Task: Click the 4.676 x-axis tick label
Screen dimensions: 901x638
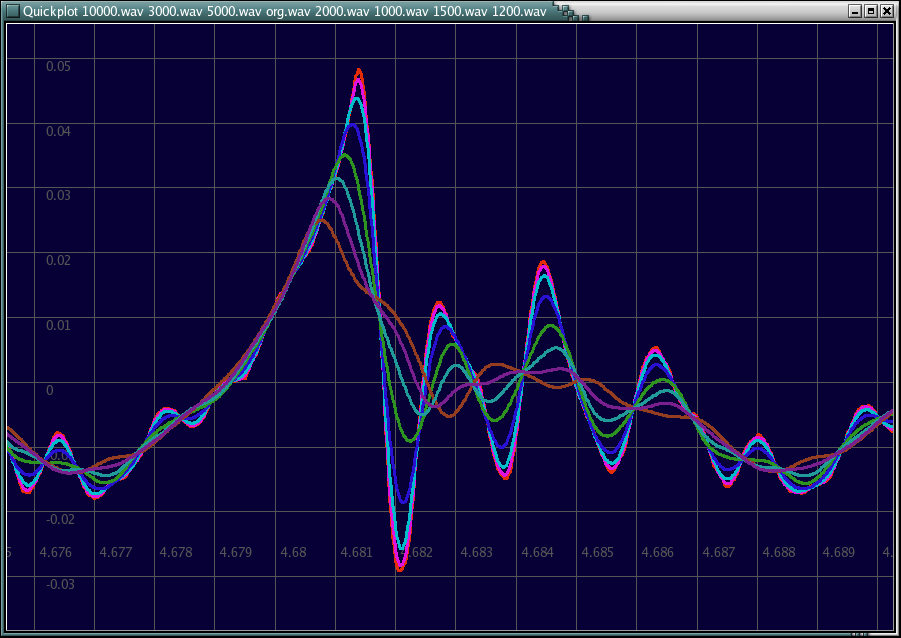Action: pos(55,552)
